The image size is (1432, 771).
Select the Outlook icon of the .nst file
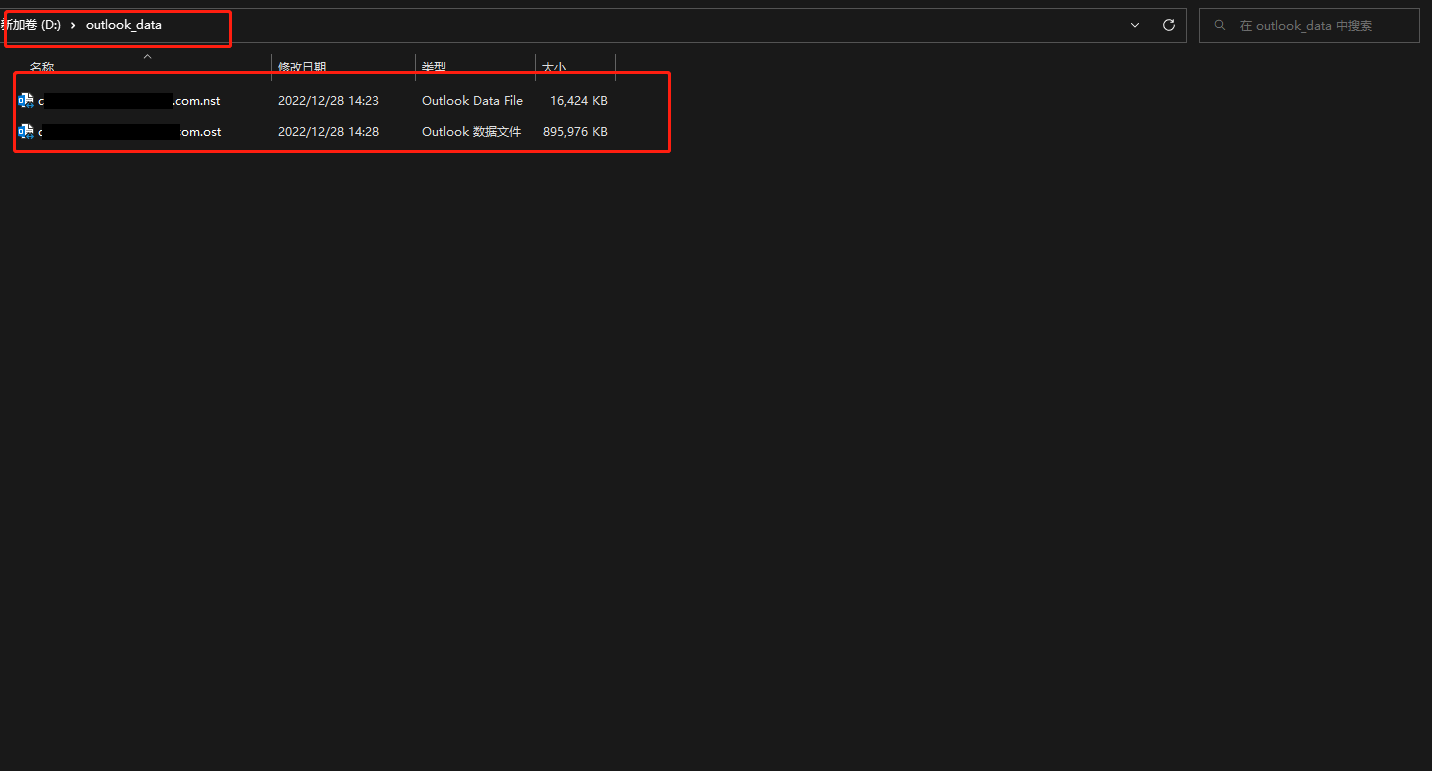pyautogui.click(x=26, y=101)
